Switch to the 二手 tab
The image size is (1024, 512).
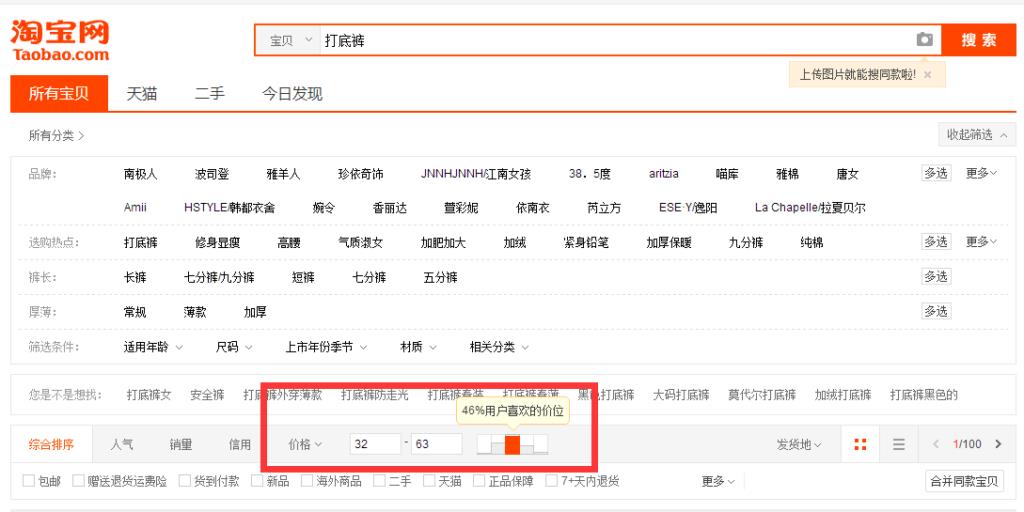click(210, 93)
